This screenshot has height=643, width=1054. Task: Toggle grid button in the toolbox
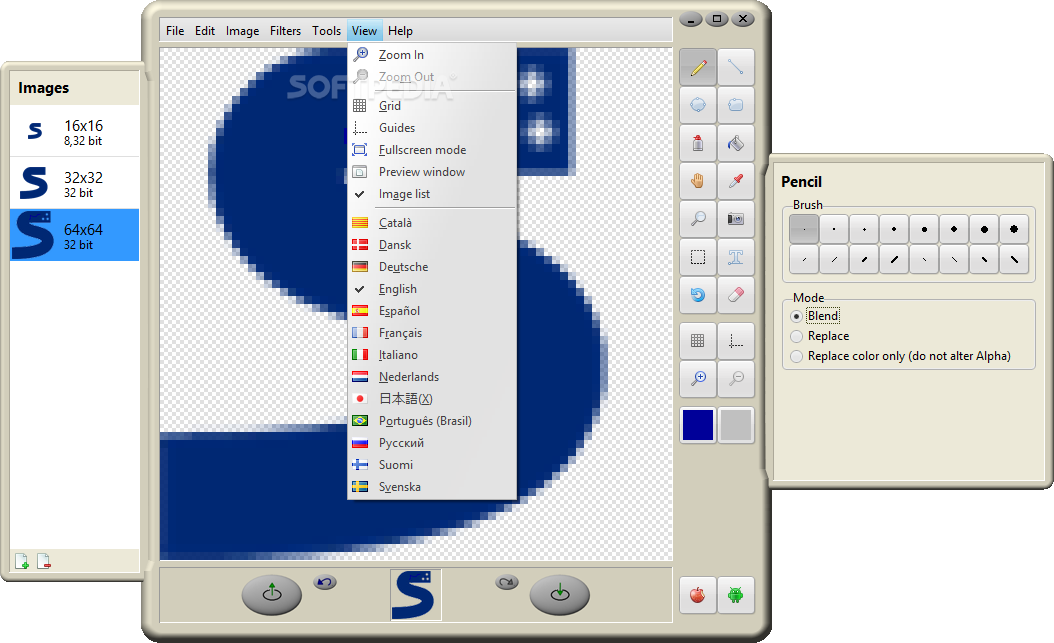coord(698,341)
